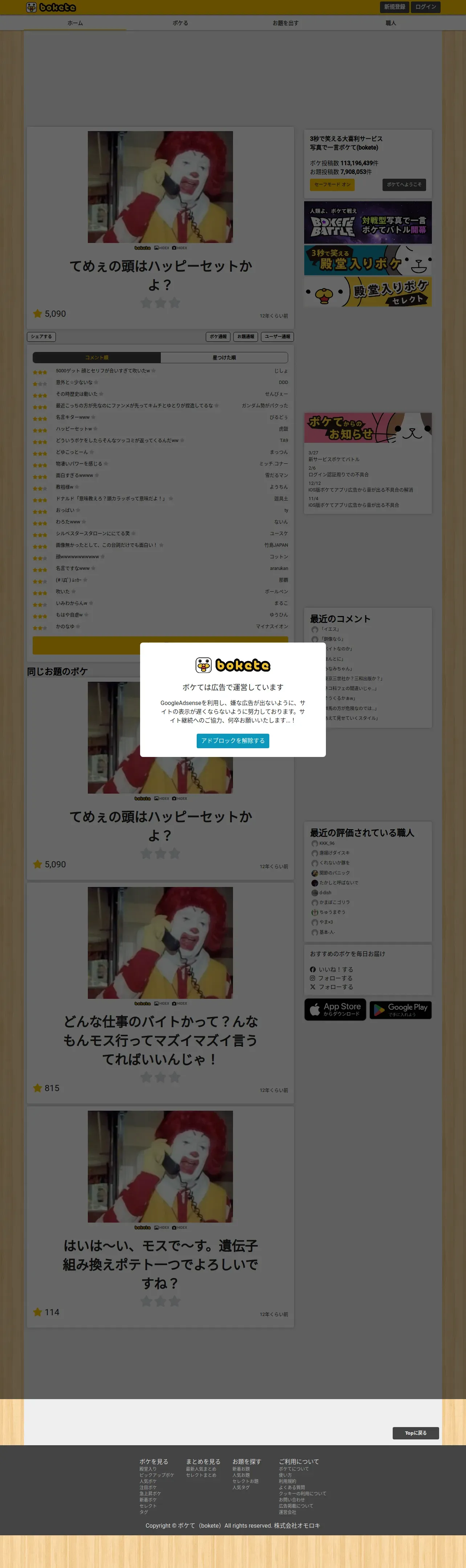Open the 新サービスボケてバトル news item
Image resolution: width=466 pixels, height=1568 pixels.
[x=334, y=459]
